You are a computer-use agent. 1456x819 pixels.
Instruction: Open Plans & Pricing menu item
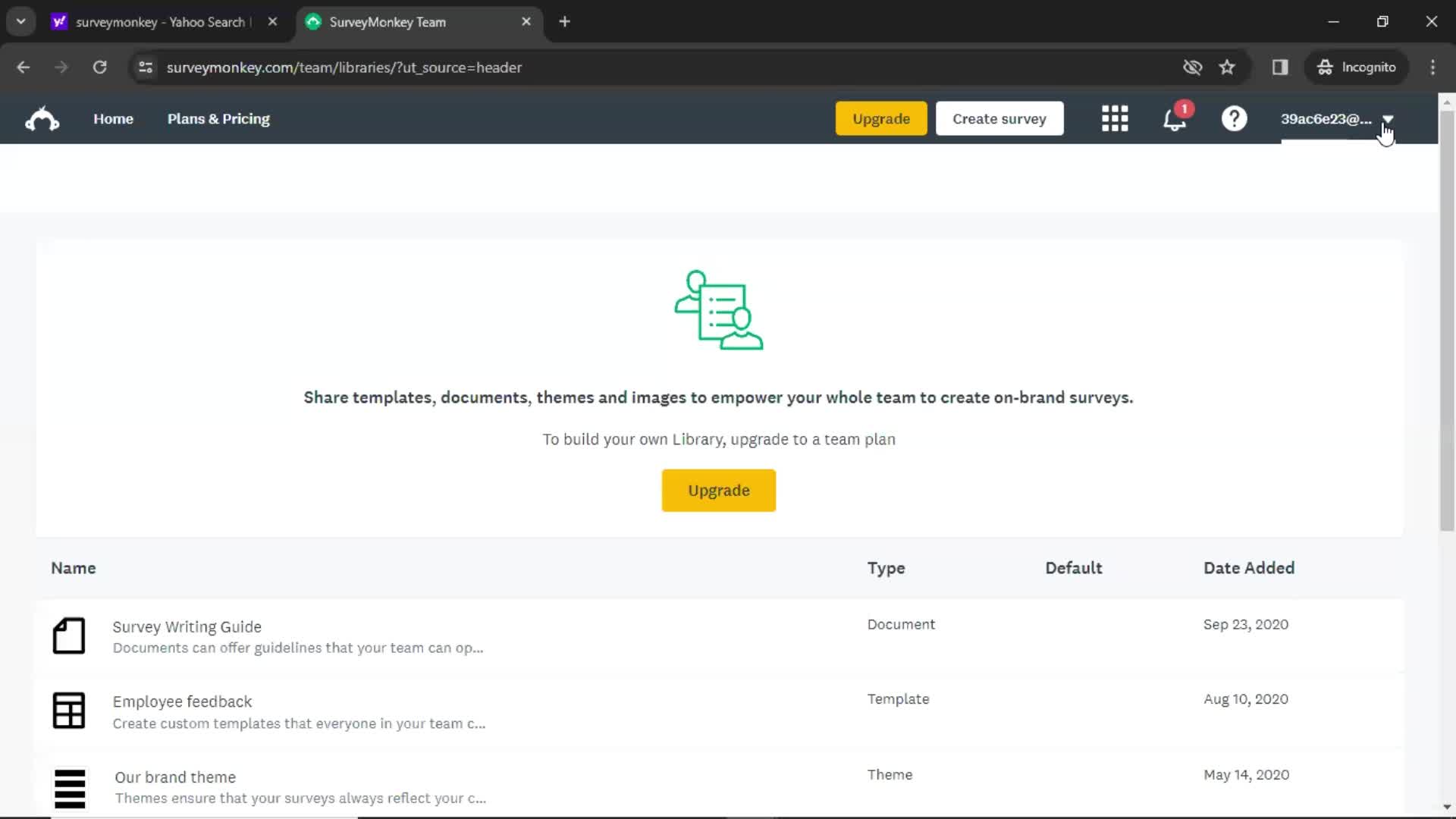click(218, 119)
